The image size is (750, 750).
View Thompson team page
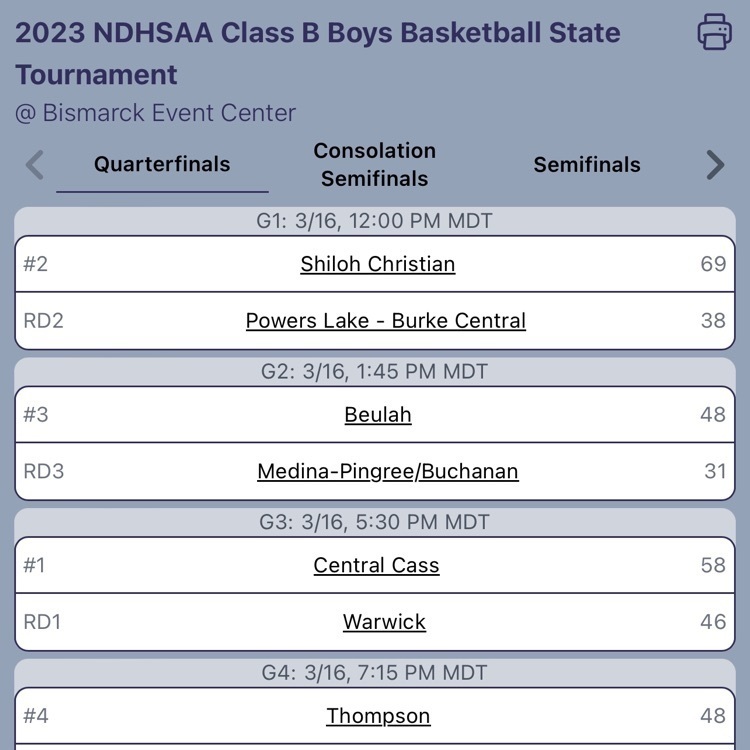tap(378, 716)
